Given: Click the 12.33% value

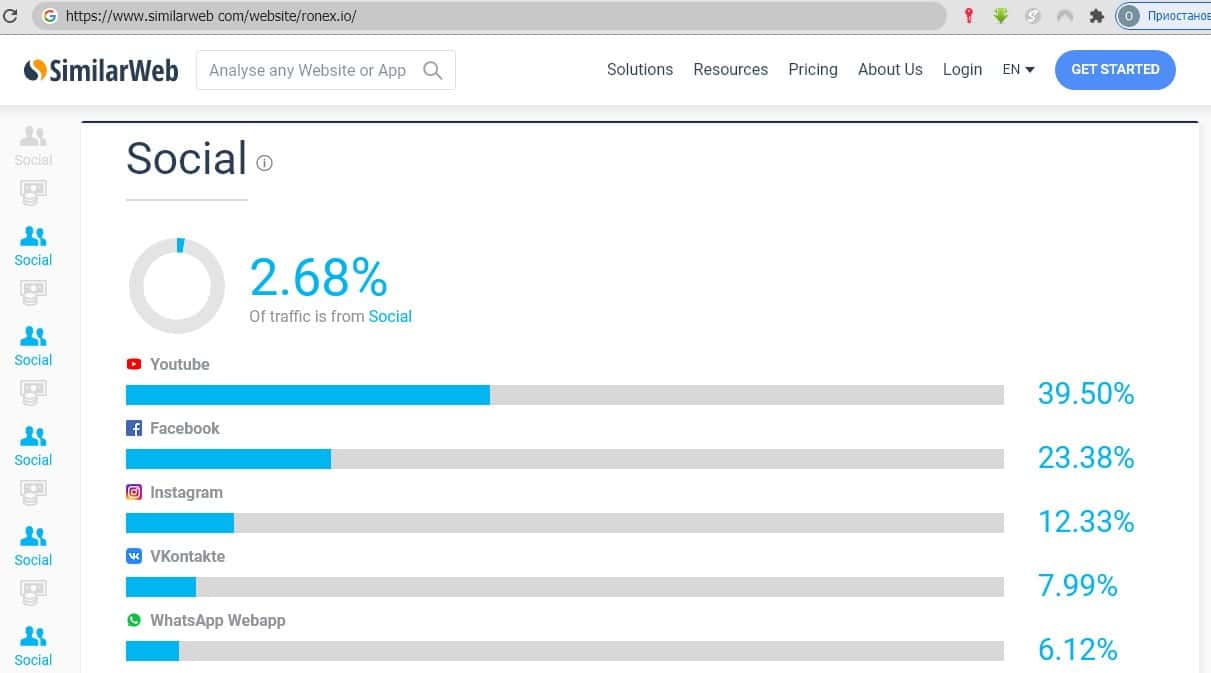Looking at the screenshot, I should (1086, 521).
